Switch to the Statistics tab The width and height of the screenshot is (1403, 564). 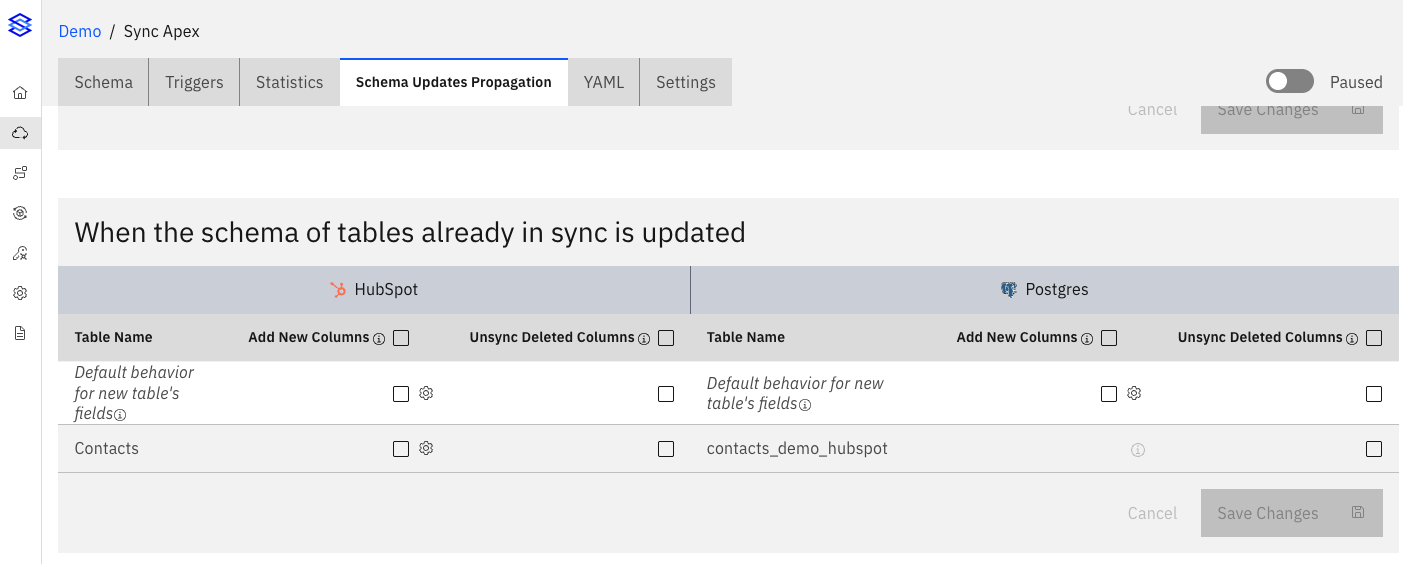[289, 82]
